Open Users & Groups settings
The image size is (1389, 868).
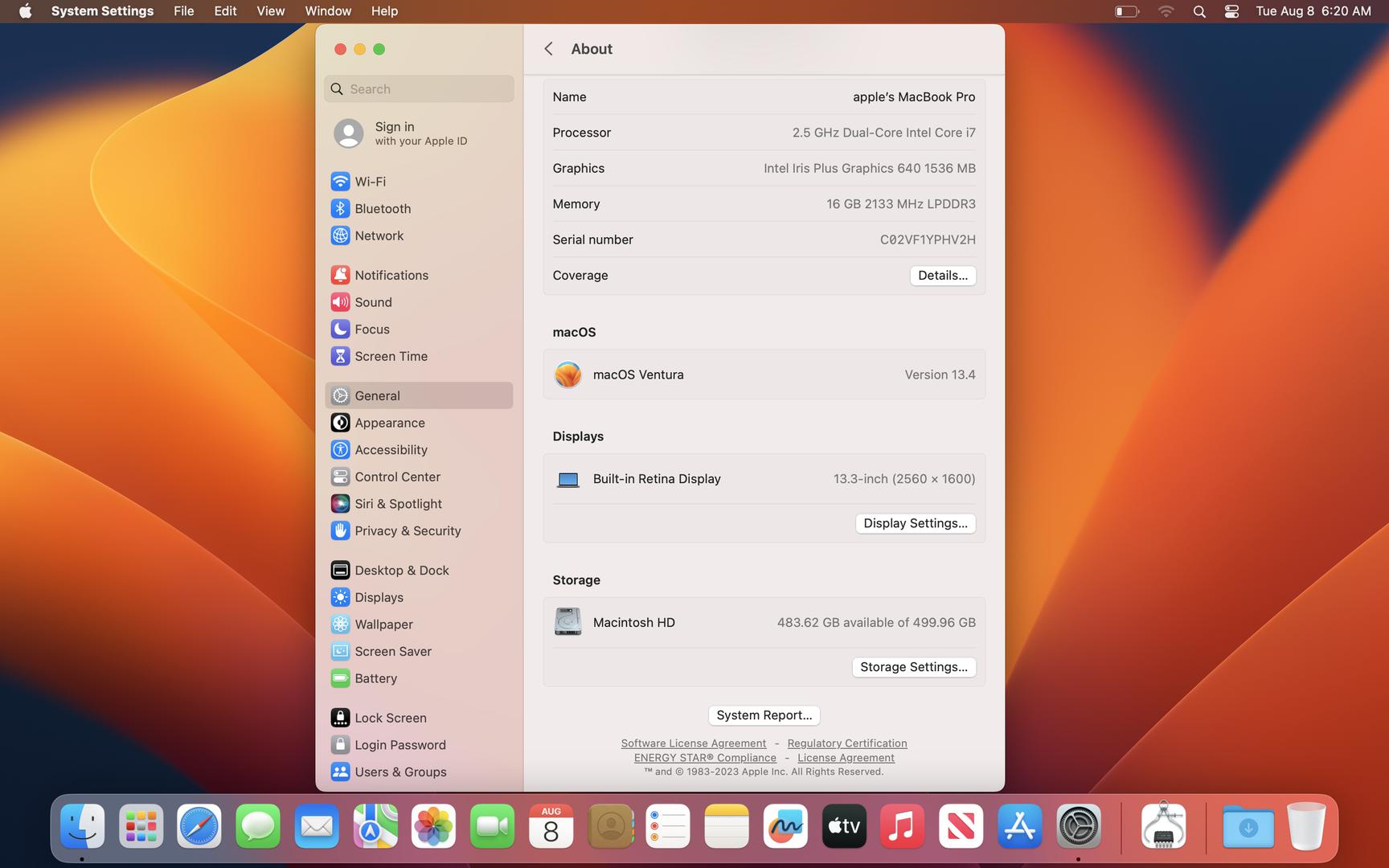[x=418, y=772]
